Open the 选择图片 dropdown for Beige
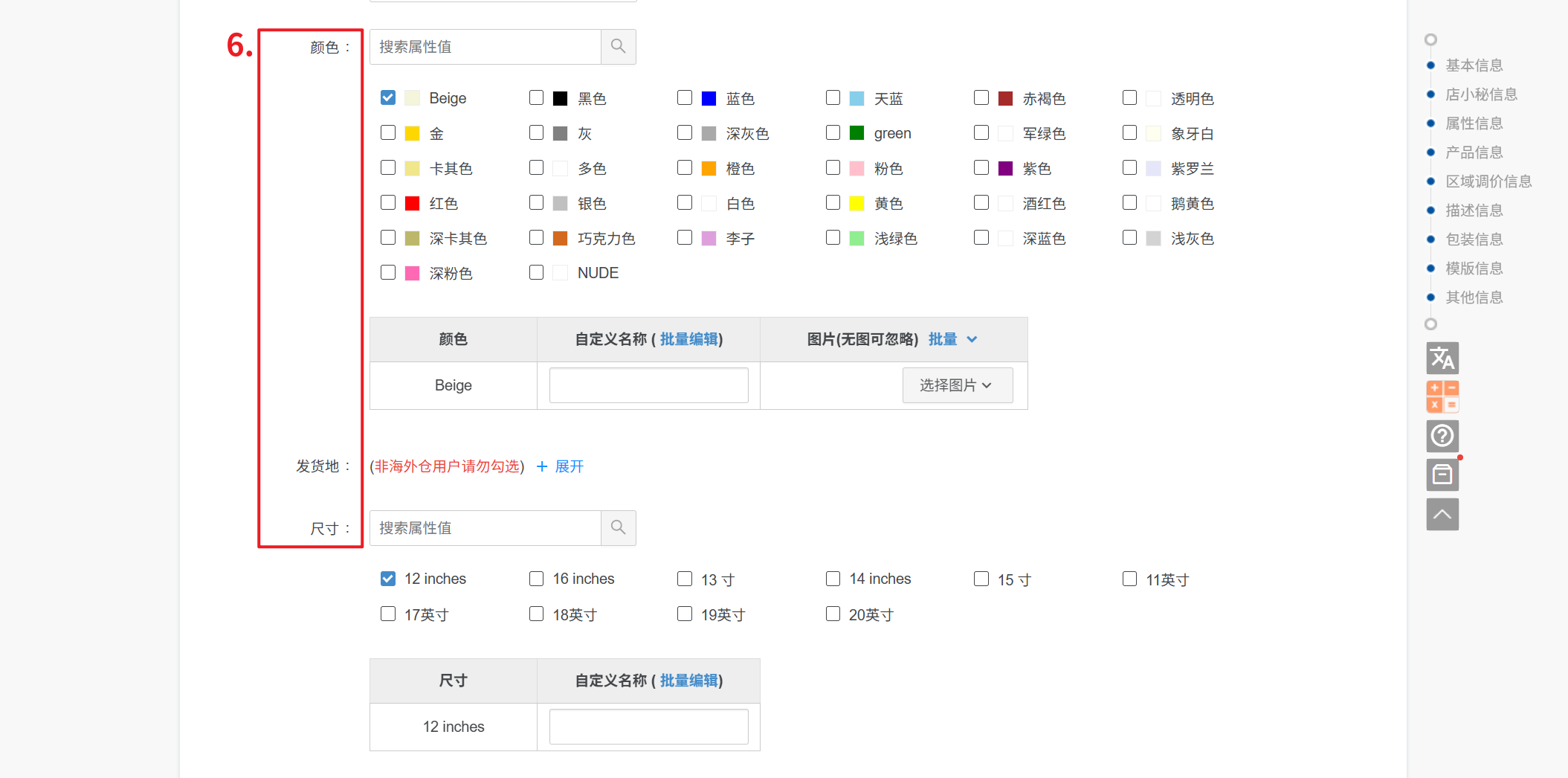The height and width of the screenshot is (778, 1568). [957, 385]
